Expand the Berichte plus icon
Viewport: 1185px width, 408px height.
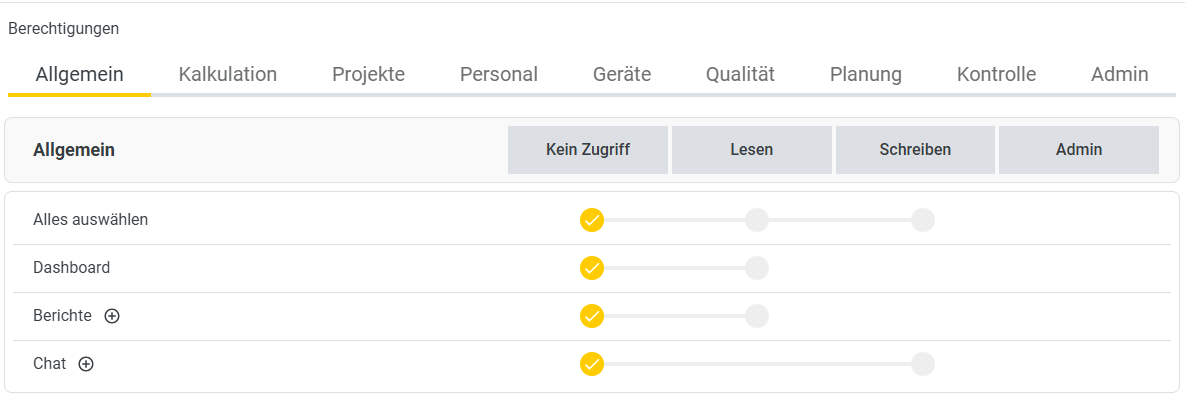pos(112,317)
